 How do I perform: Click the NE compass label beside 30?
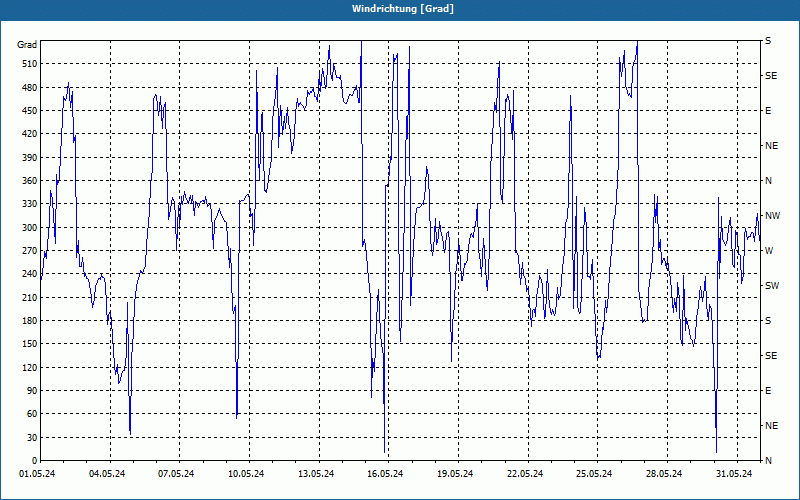pyautogui.click(x=772, y=426)
